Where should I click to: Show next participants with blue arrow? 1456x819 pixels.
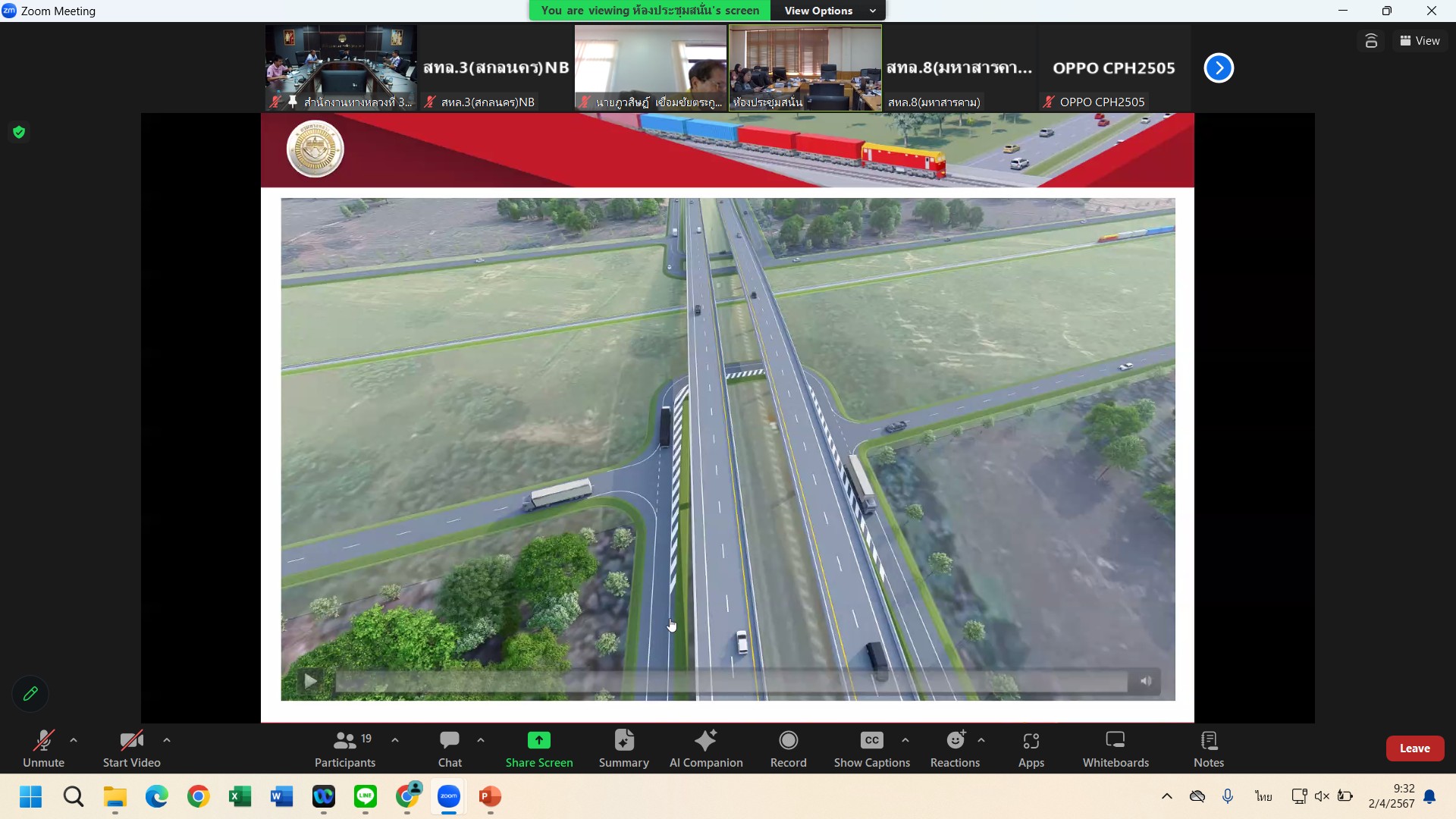pyautogui.click(x=1219, y=68)
